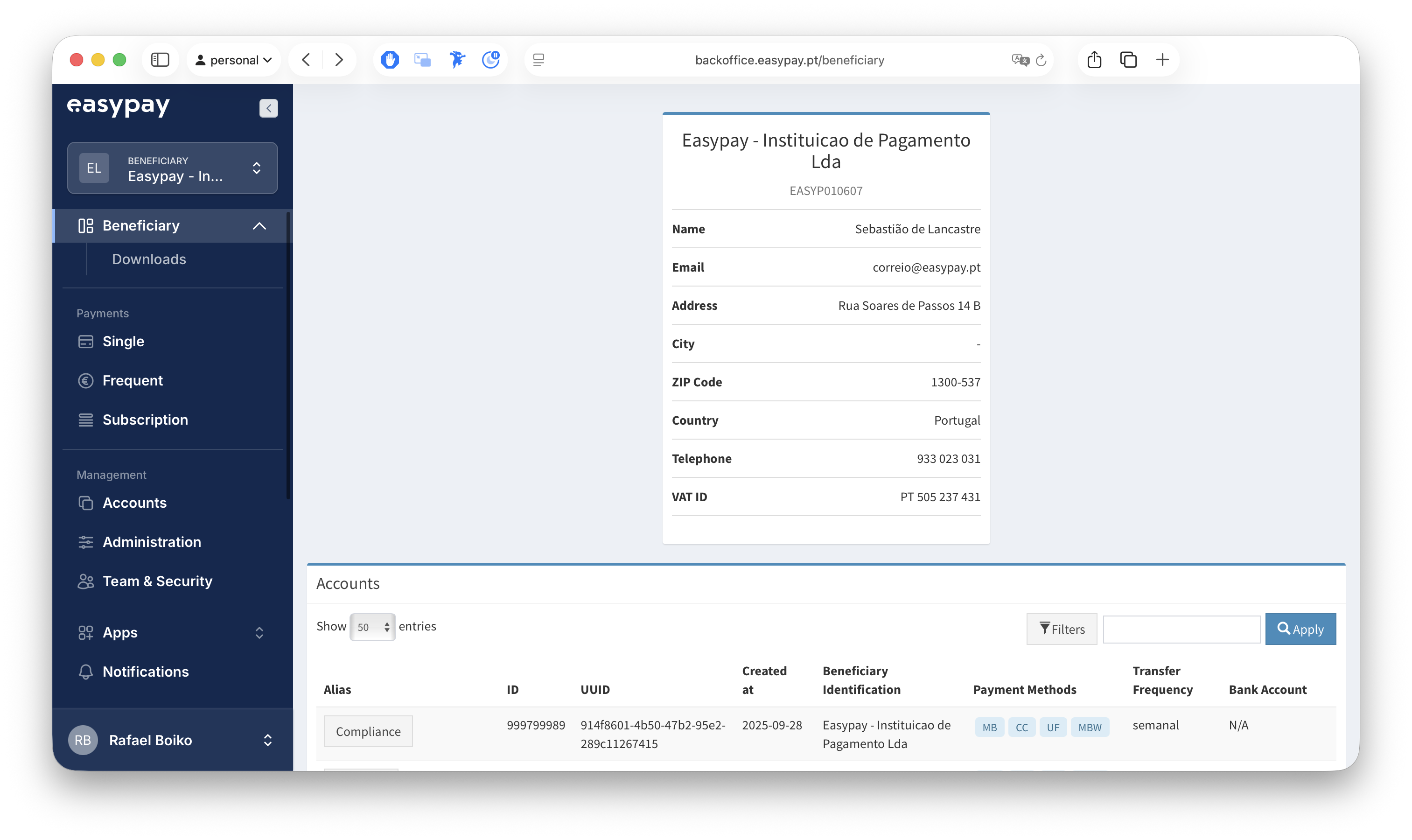Reload the page with refresh icon

pyautogui.click(x=1041, y=60)
